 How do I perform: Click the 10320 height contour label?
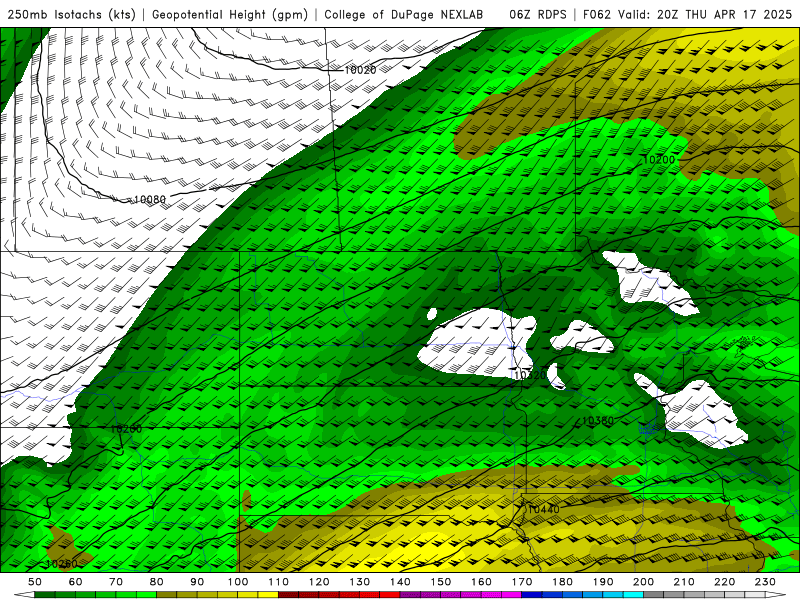pyautogui.click(x=530, y=375)
